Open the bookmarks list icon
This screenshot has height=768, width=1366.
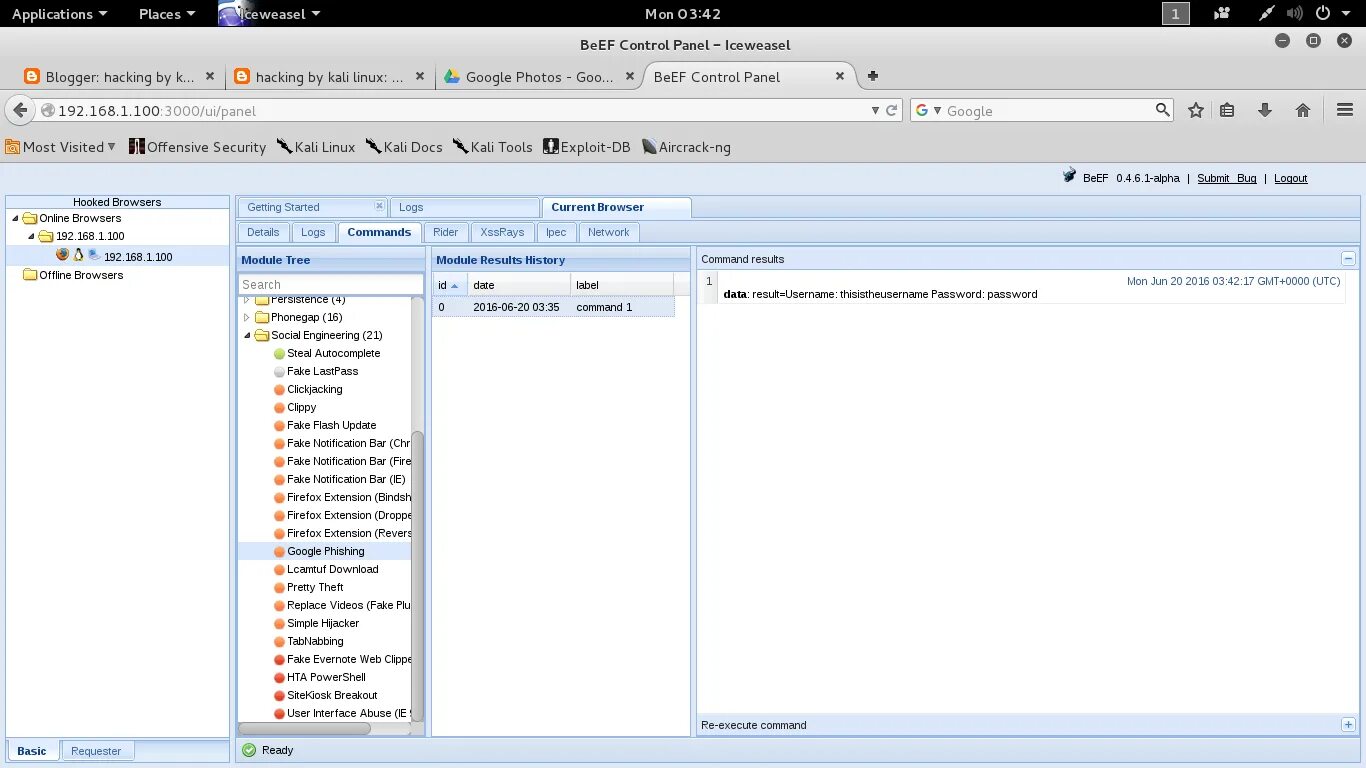pyautogui.click(x=1227, y=111)
